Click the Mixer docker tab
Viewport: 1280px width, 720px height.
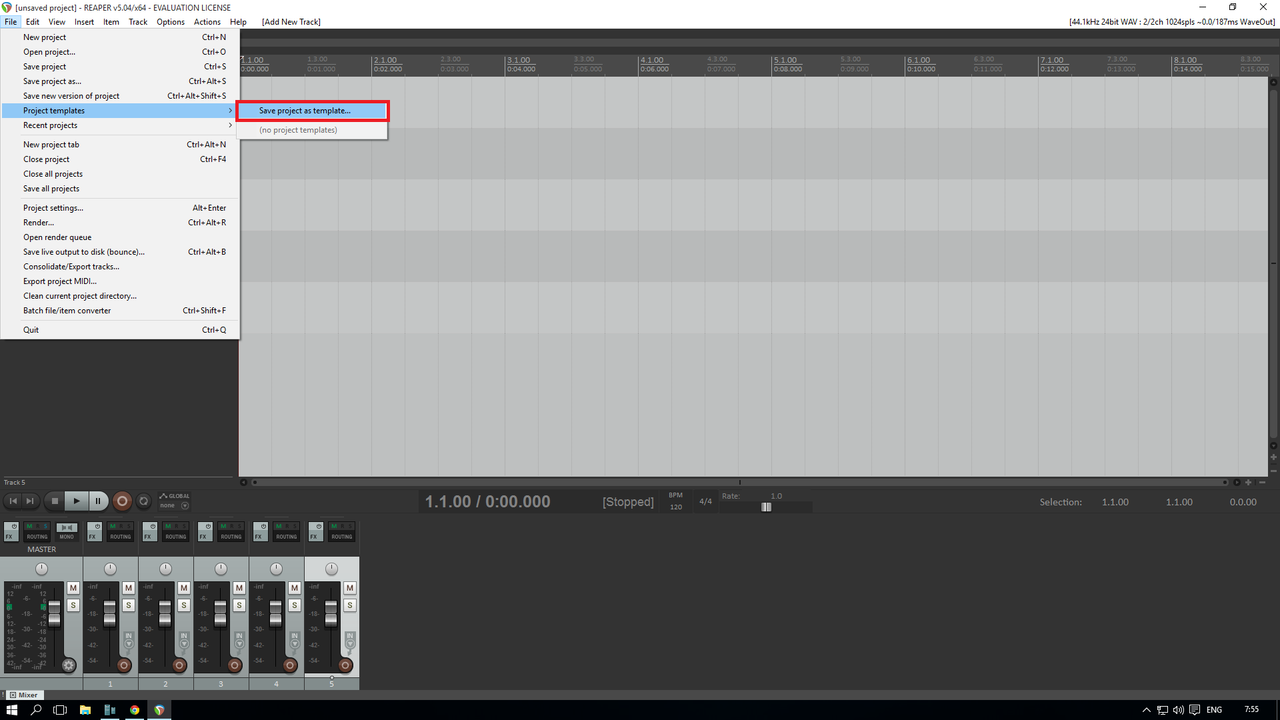pos(24,695)
